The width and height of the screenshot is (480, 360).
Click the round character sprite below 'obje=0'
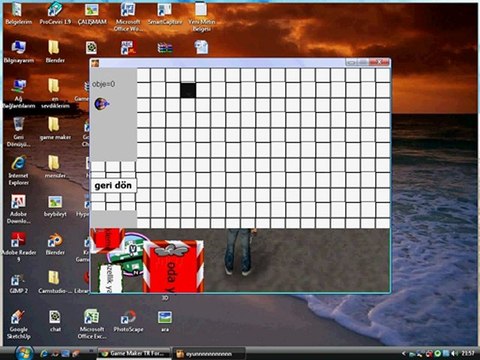click(x=102, y=104)
